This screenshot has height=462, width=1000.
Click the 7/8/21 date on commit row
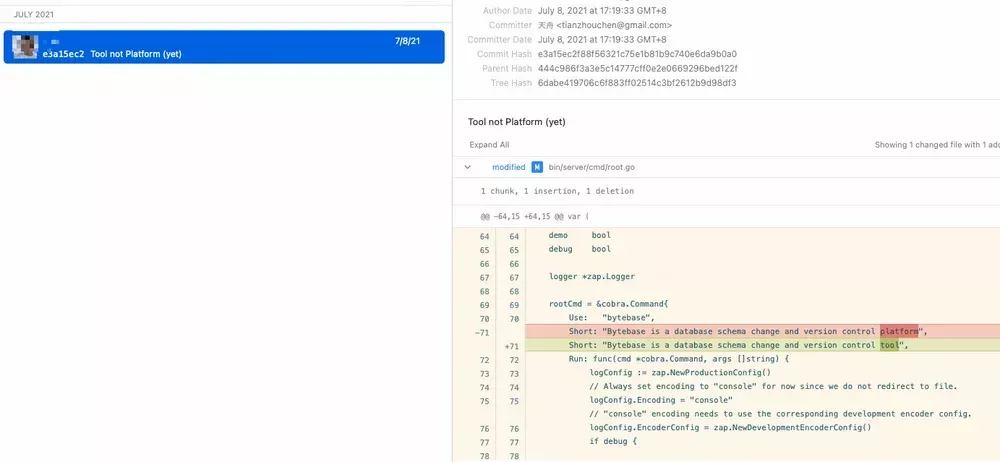pyautogui.click(x=407, y=41)
